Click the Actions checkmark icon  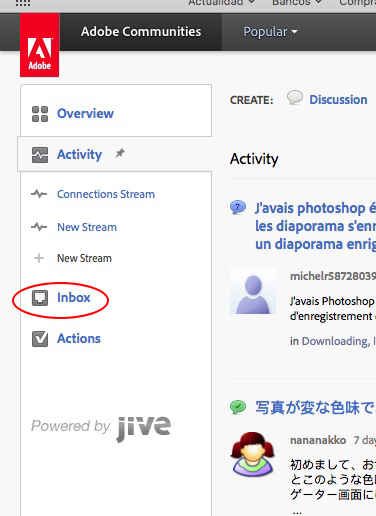pyautogui.click(x=40, y=339)
